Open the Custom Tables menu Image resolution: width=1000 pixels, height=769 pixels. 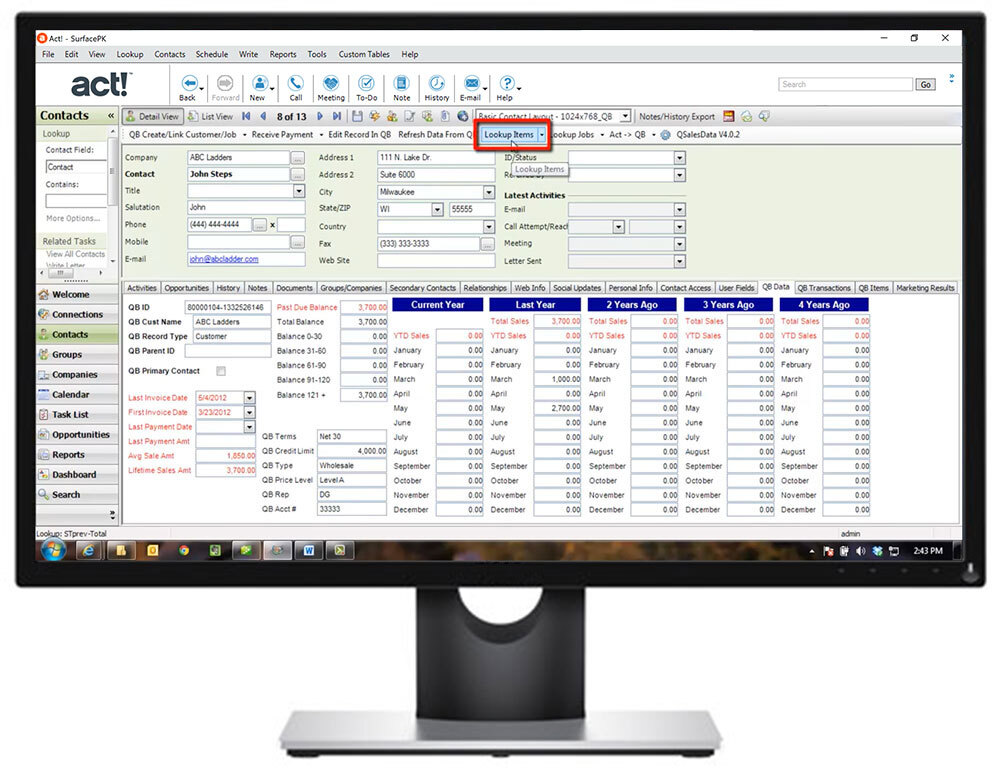pos(364,54)
